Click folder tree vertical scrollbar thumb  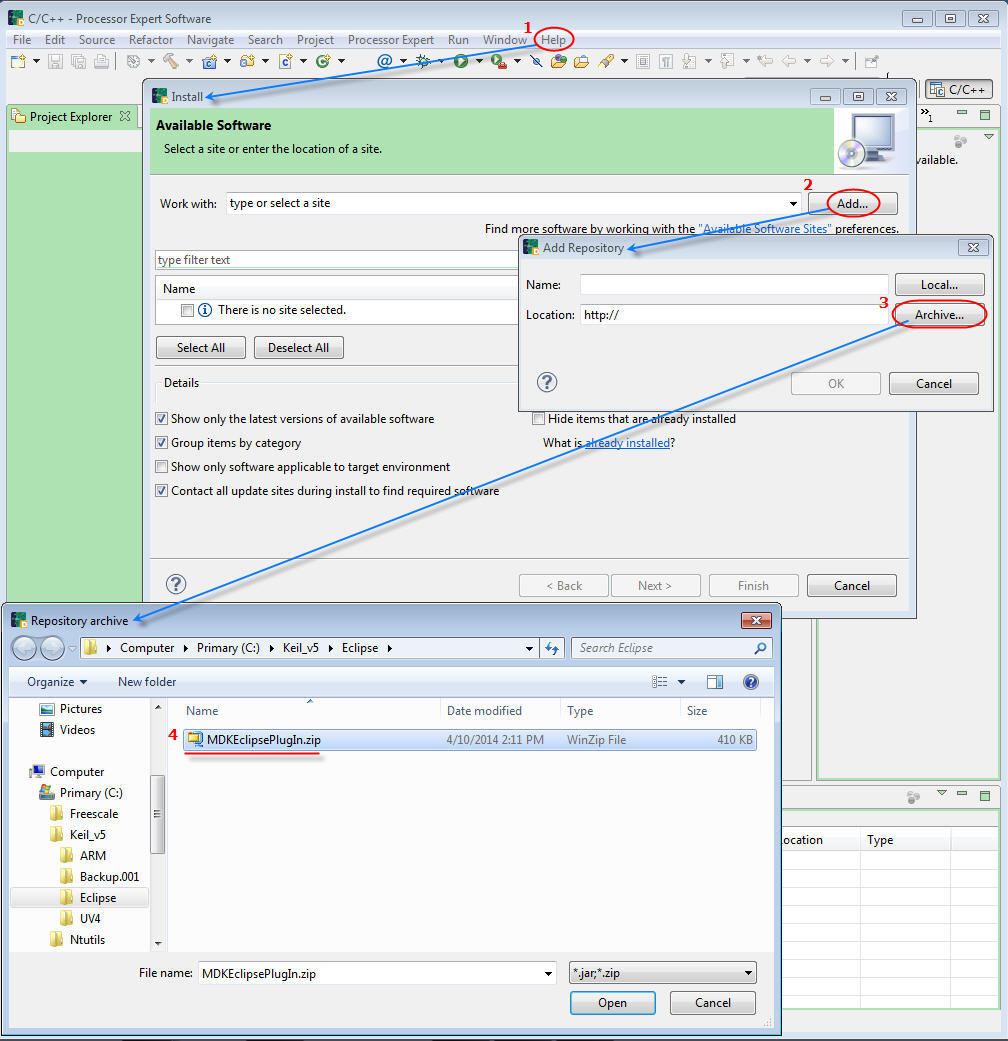[157, 814]
